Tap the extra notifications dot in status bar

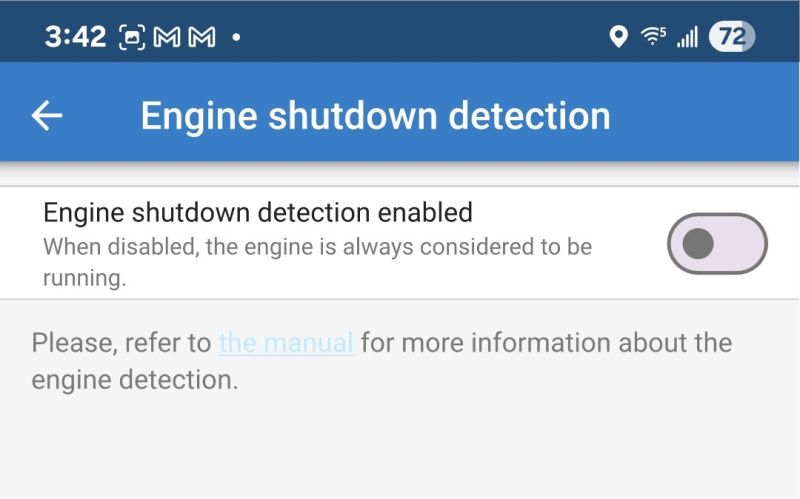pyautogui.click(x=236, y=37)
